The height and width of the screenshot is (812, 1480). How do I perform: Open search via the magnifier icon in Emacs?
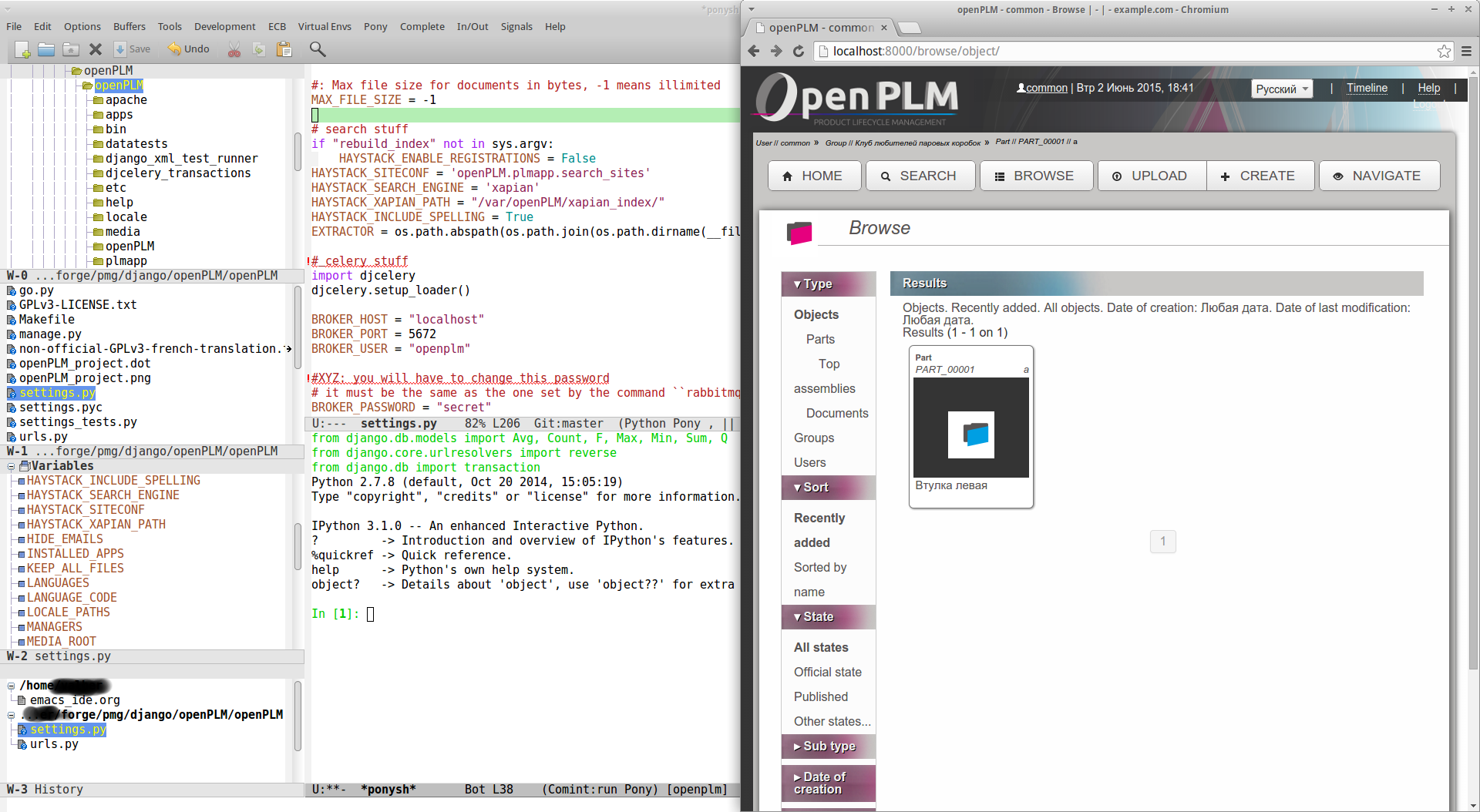317,49
